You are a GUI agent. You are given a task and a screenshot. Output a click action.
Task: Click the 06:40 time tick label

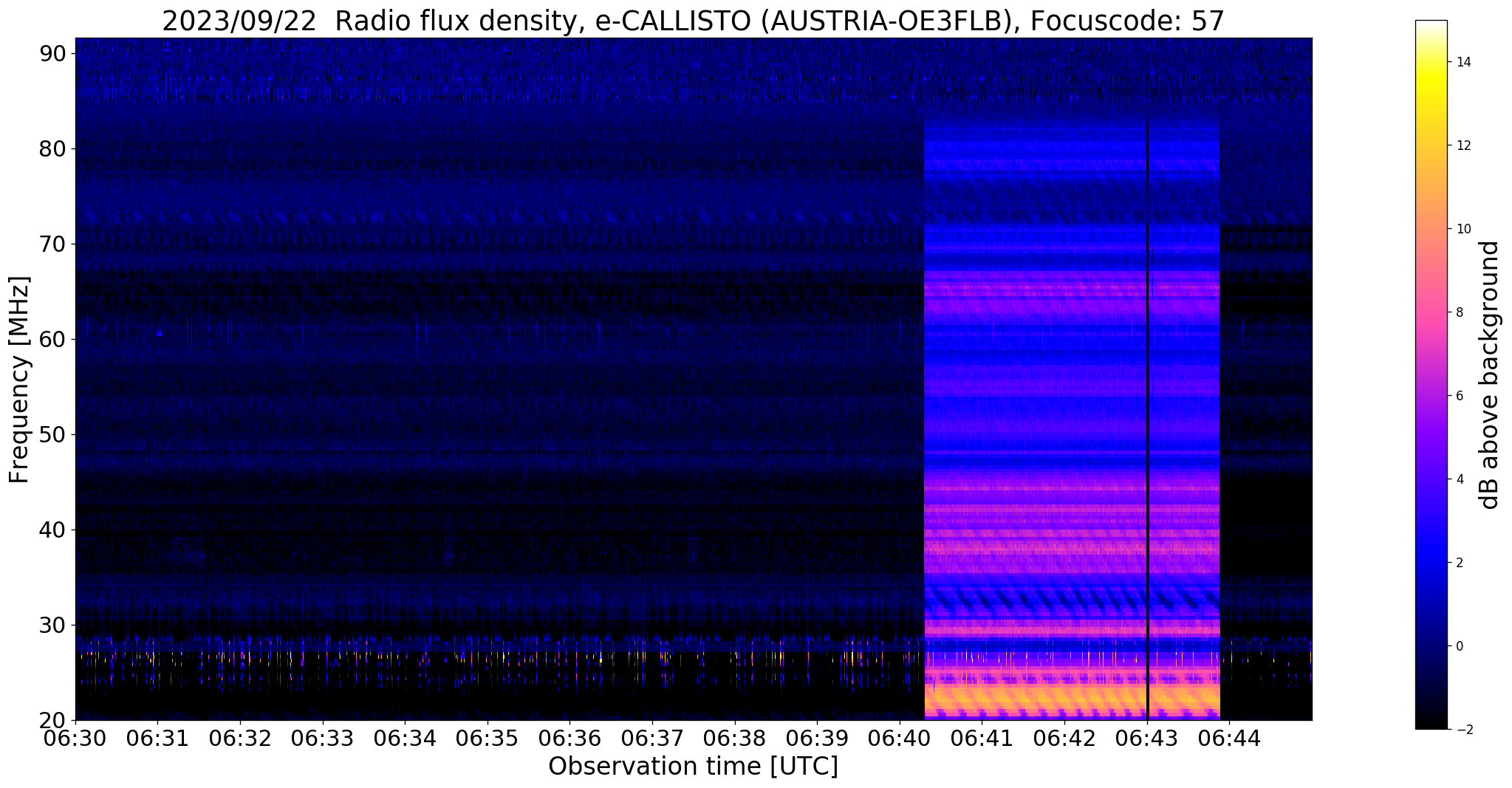[900, 739]
